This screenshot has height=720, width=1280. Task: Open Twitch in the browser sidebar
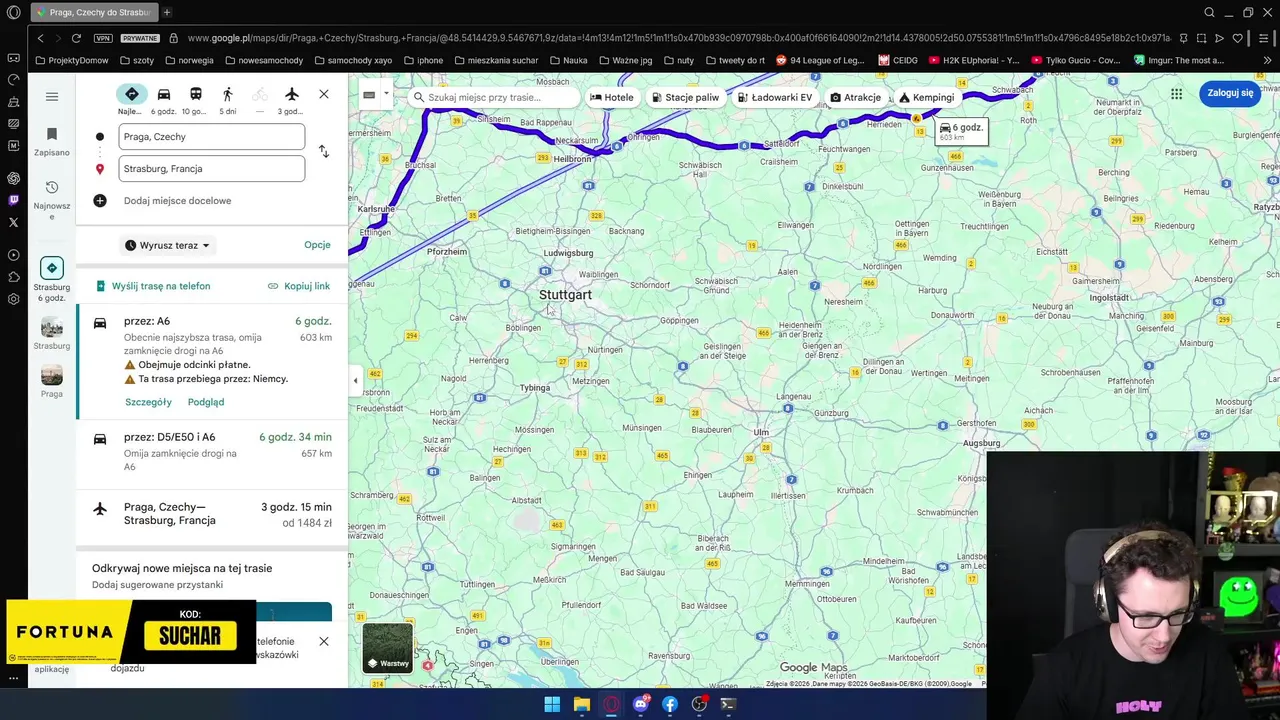click(13, 200)
